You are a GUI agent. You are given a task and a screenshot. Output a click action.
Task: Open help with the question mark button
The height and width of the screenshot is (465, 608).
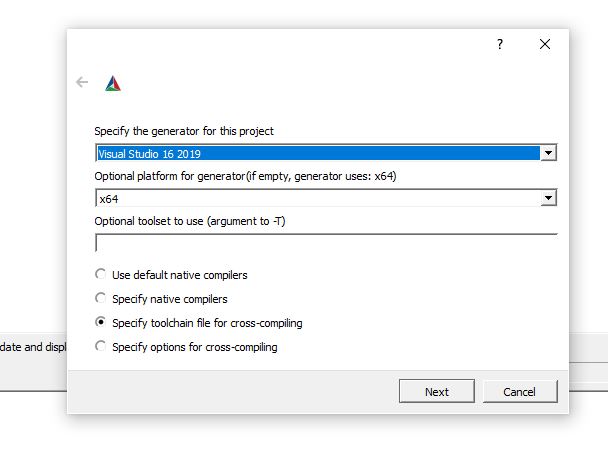pyautogui.click(x=500, y=45)
